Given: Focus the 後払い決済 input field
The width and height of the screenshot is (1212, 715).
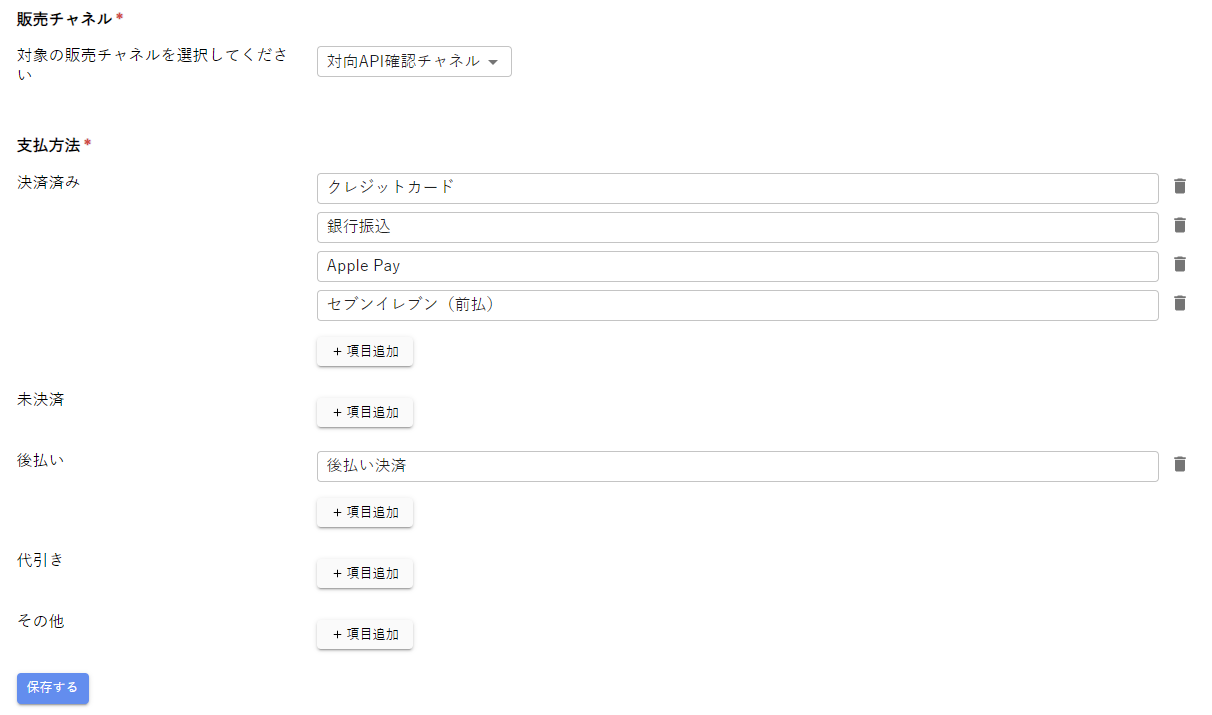Looking at the screenshot, I should (738, 466).
